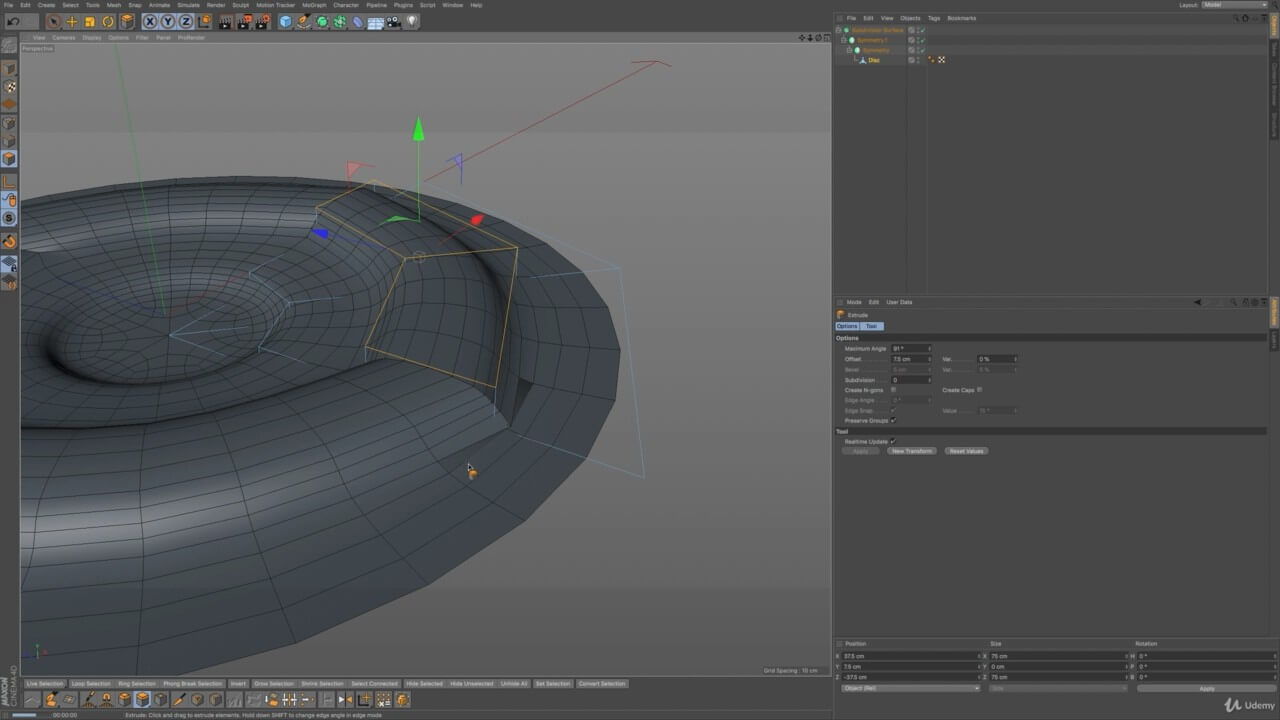Open the Object (Rel) coordinate dropdown

pyautogui.click(x=911, y=688)
